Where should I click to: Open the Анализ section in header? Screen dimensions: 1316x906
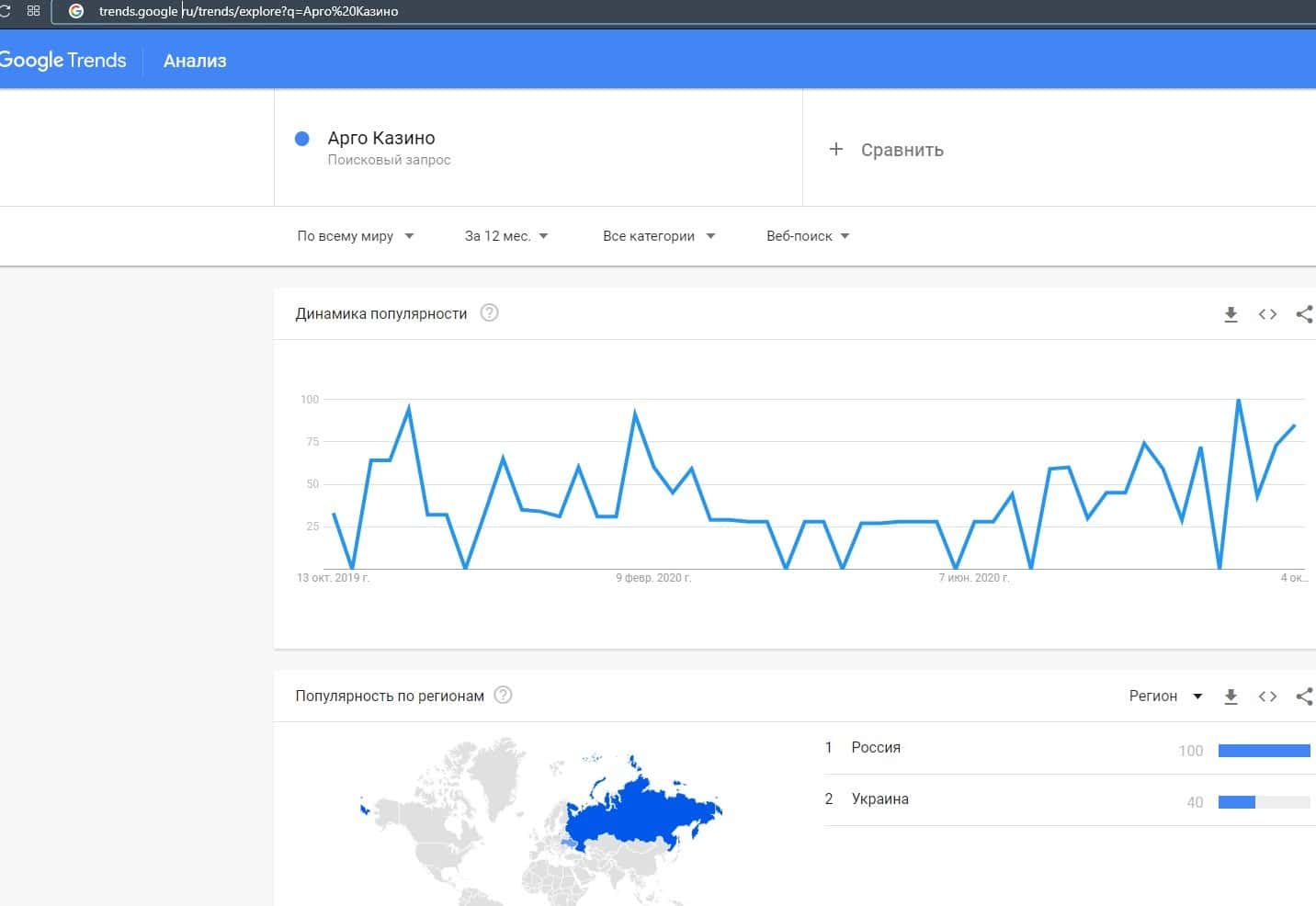pos(195,61)
